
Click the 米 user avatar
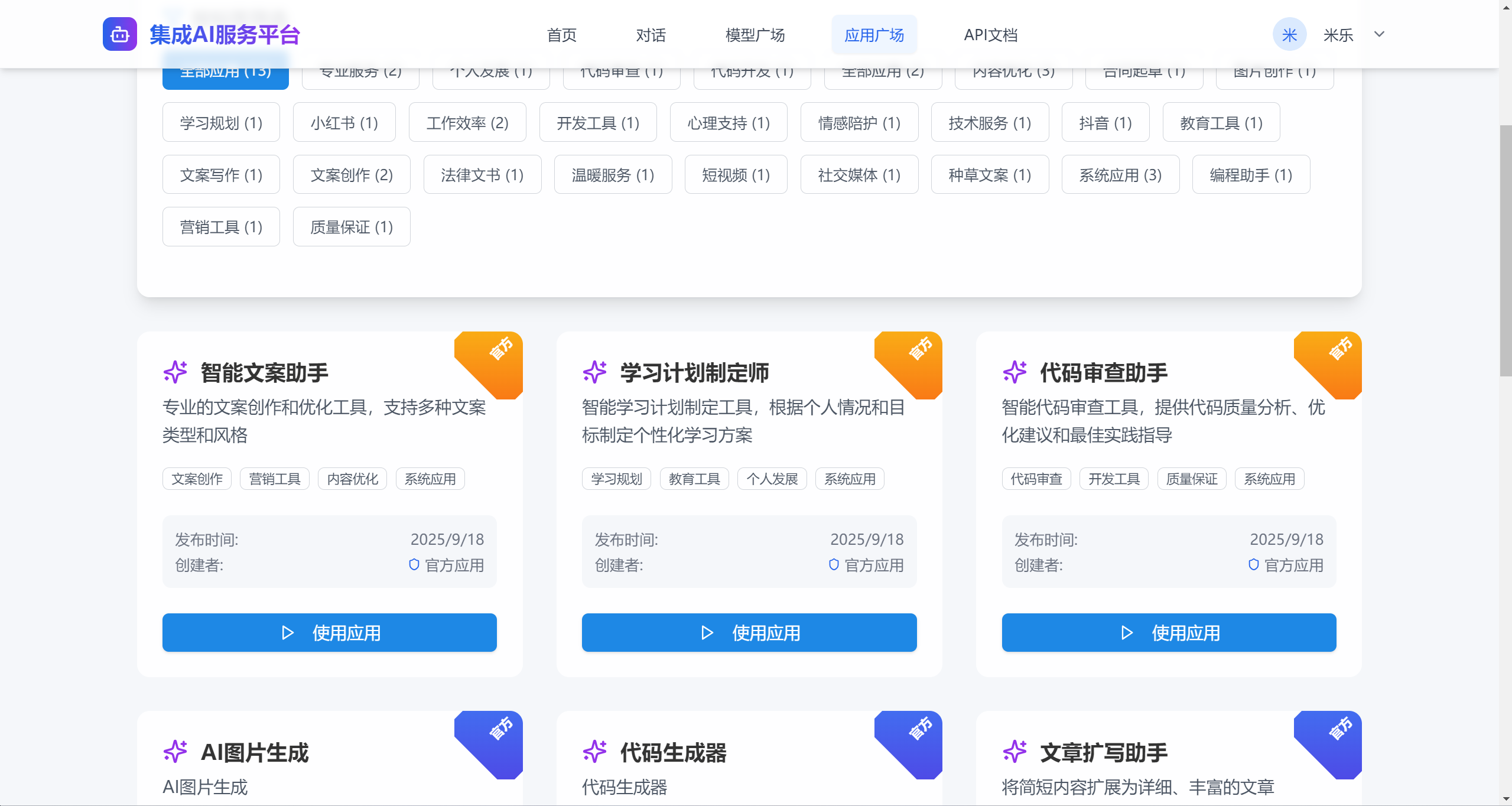pos(1289,35)
